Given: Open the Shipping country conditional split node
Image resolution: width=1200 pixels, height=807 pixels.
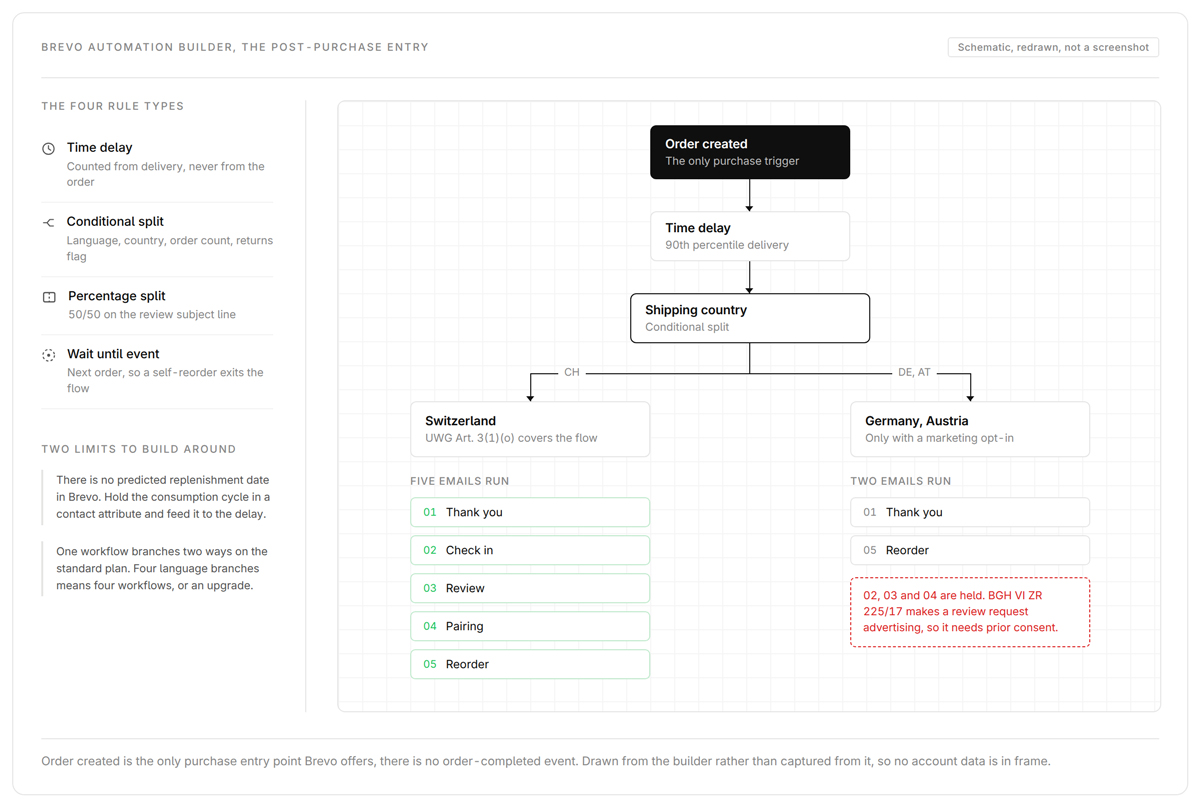Looking at the screenshot, I should (x=750, y=318).
